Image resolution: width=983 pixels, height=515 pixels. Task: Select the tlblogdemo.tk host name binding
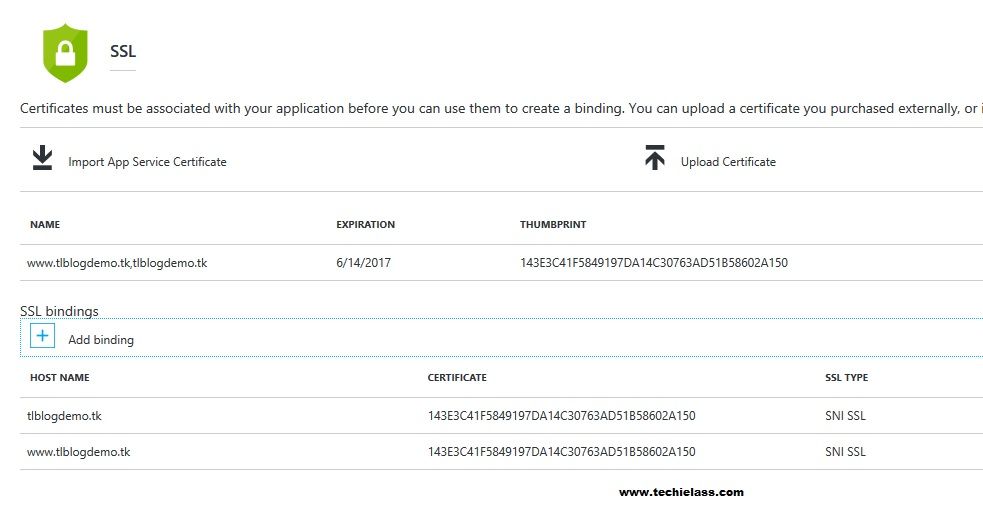(x=65, y=415)
